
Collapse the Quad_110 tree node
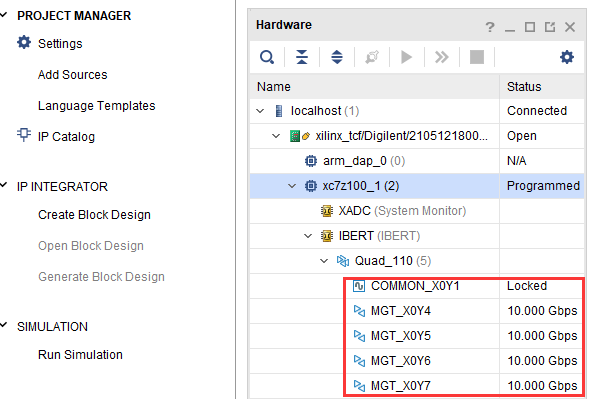324,260
